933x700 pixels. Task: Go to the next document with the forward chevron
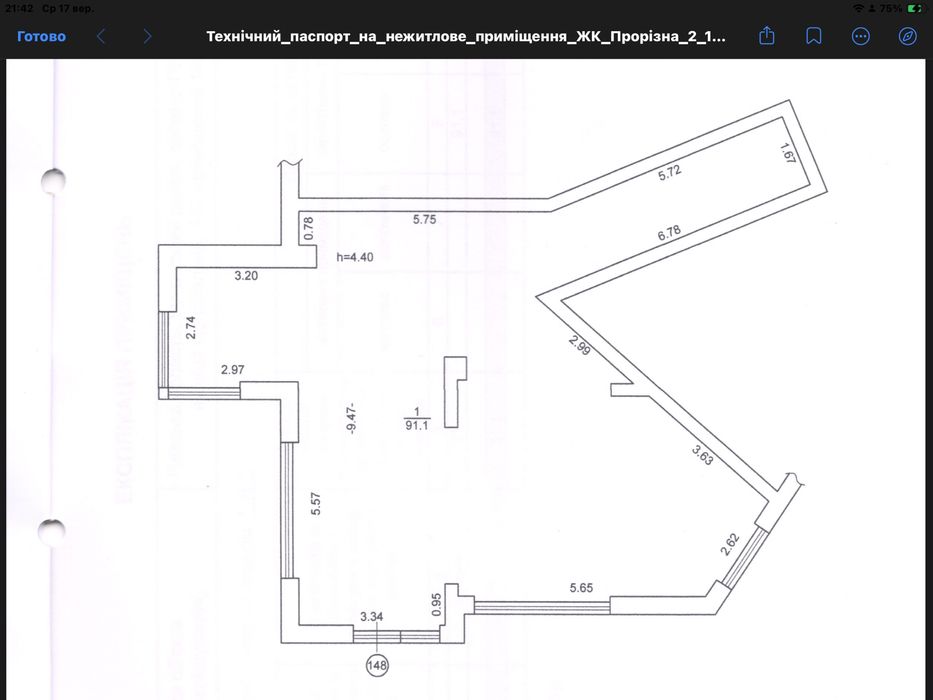pos(148,36)
